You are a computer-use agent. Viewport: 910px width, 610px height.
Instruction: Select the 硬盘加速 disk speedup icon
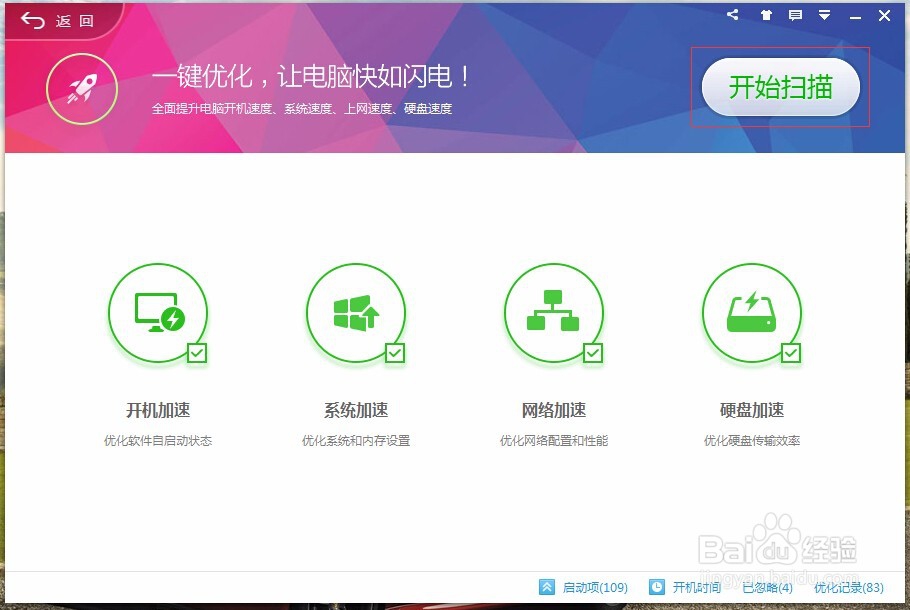[752, 313]
